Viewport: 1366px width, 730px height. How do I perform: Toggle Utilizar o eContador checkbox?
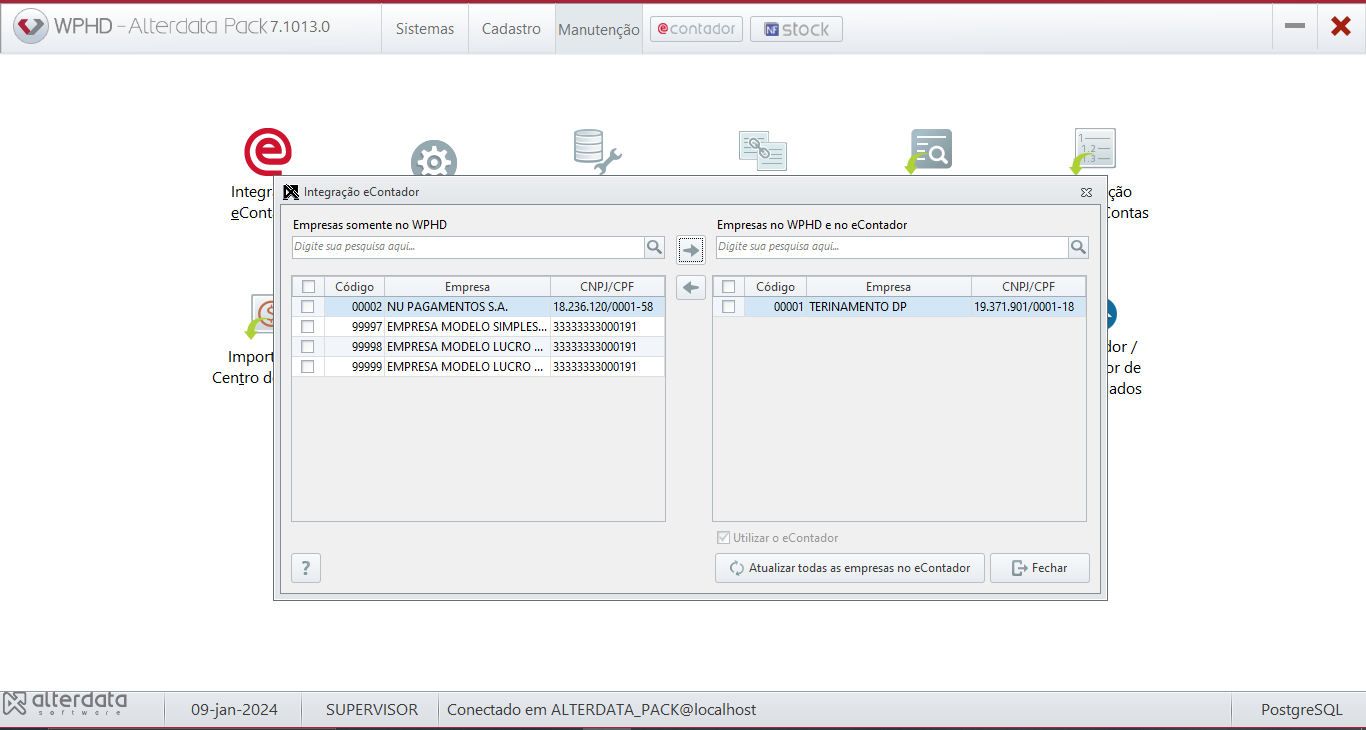[724, 538]
